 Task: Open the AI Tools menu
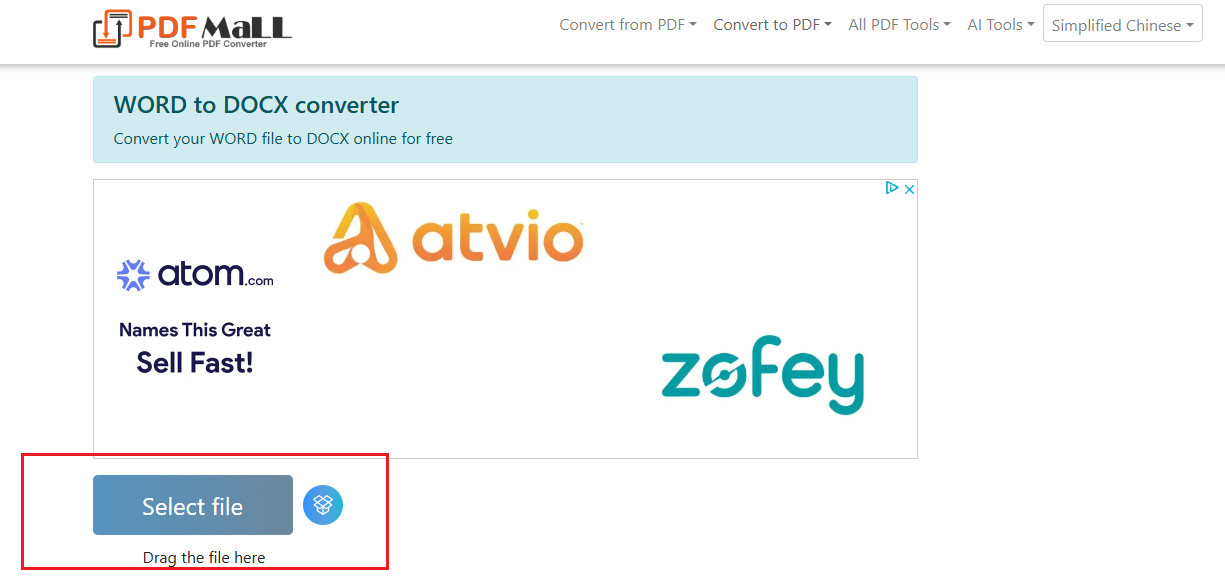point(1000,25)
